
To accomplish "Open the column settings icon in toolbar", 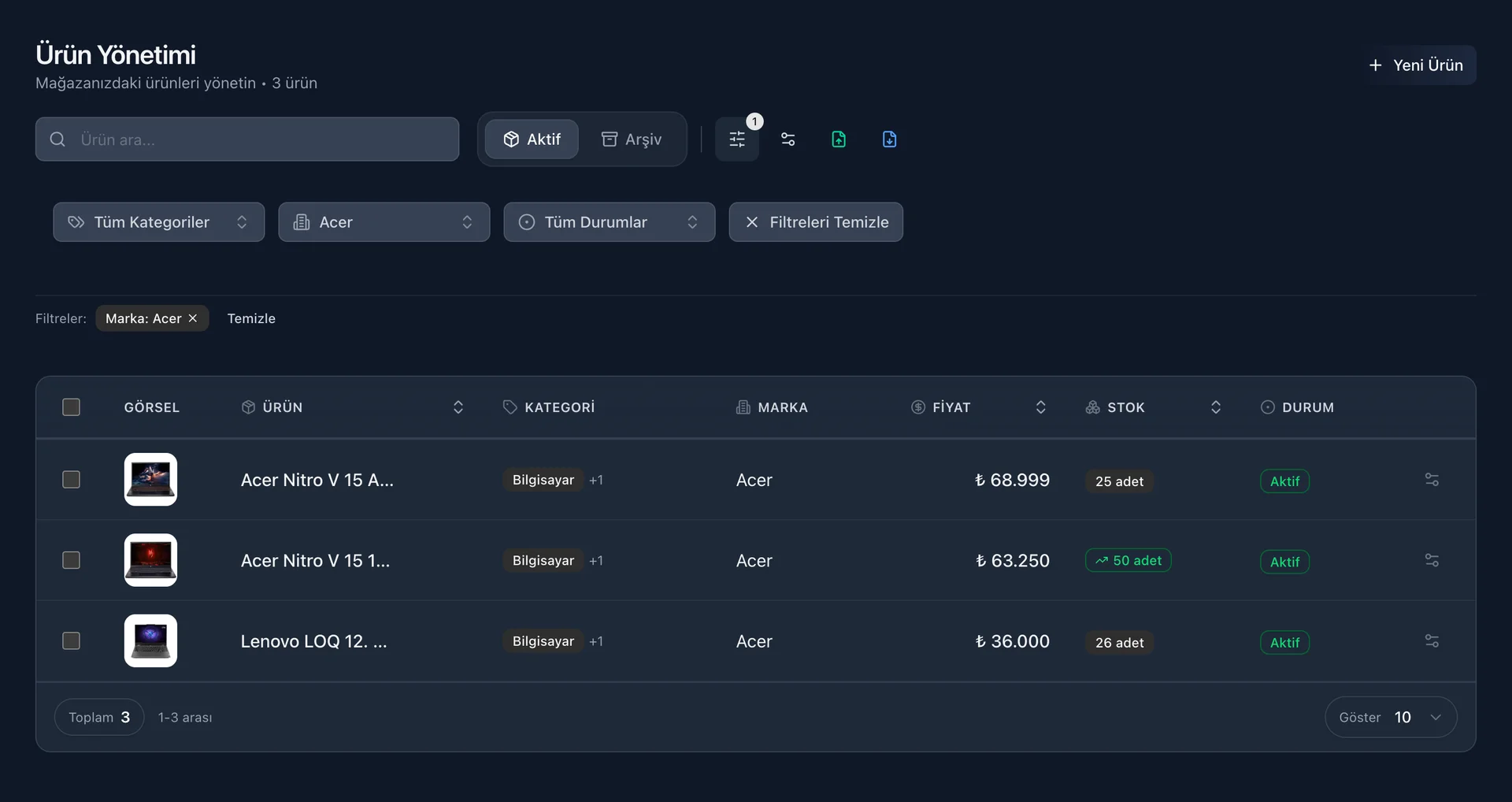I will [x=787, y=139].
